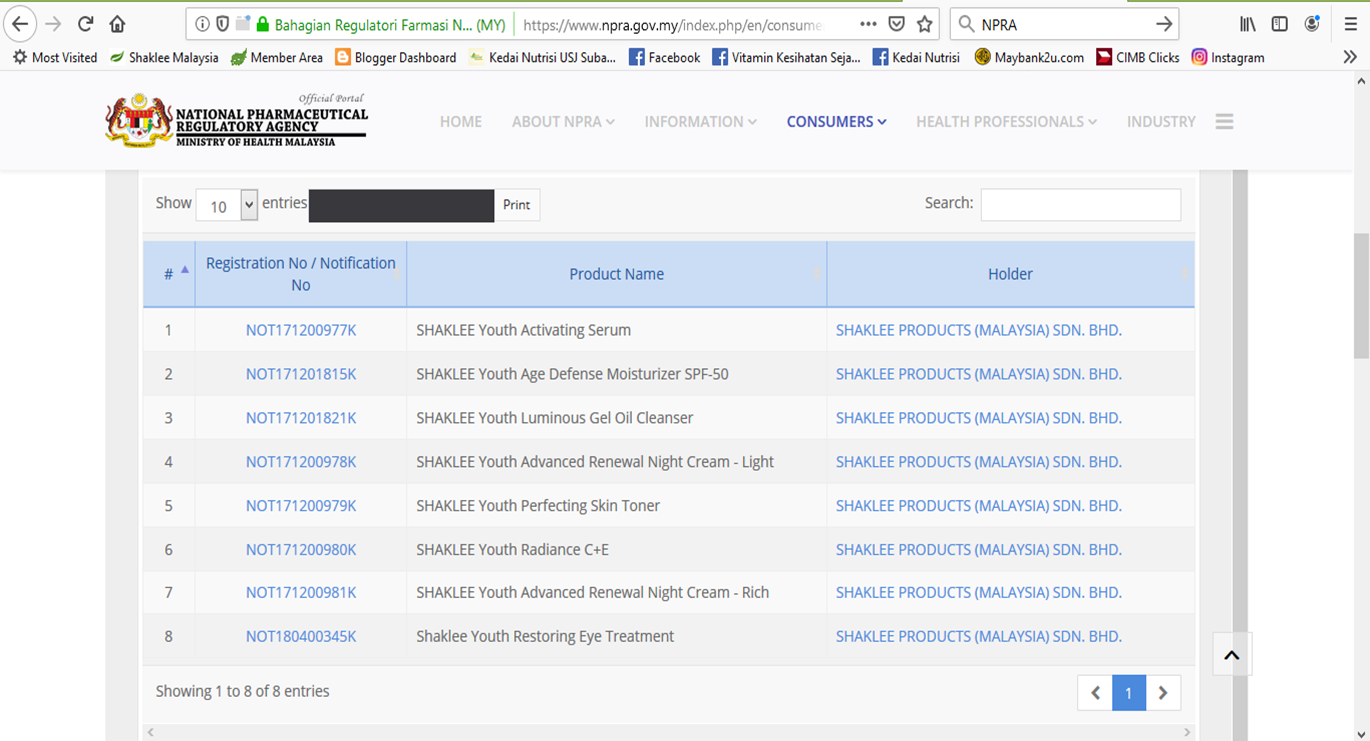
Task: Expand the INFORMATION menu
Action: [x=700, y=121]
